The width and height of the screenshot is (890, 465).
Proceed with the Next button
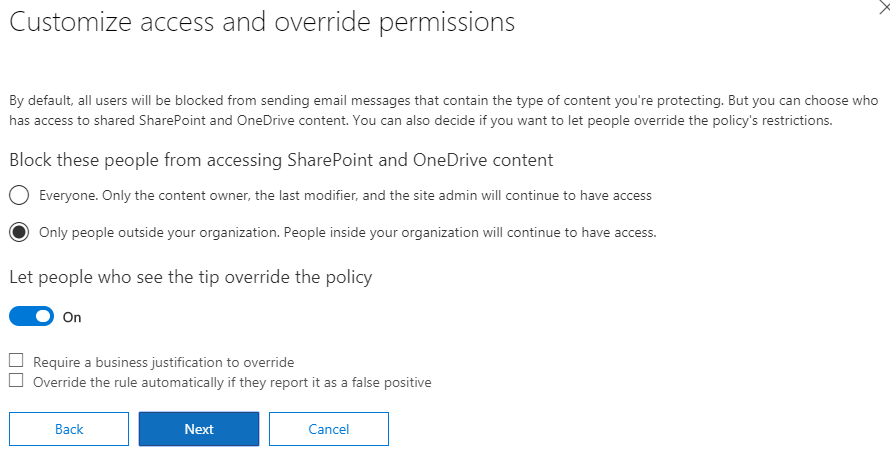(x=199, y=429)
